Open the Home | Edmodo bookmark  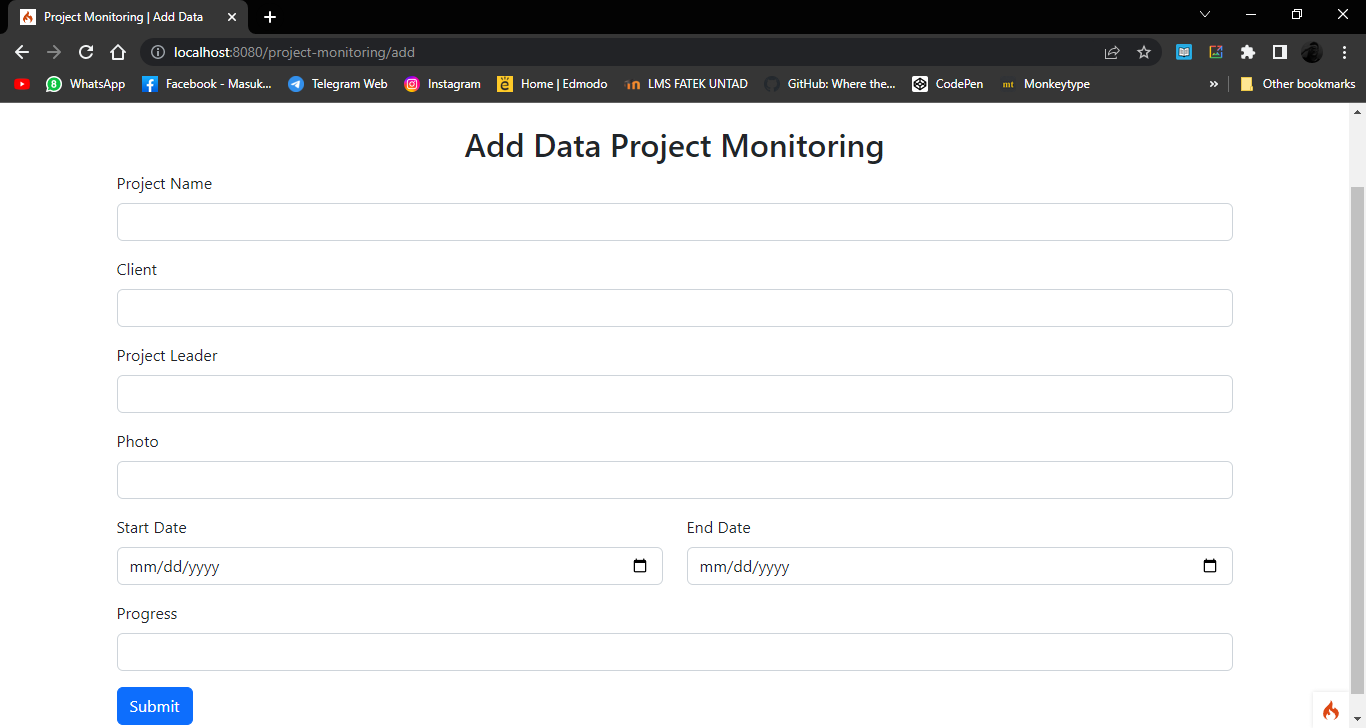(552, 84)
